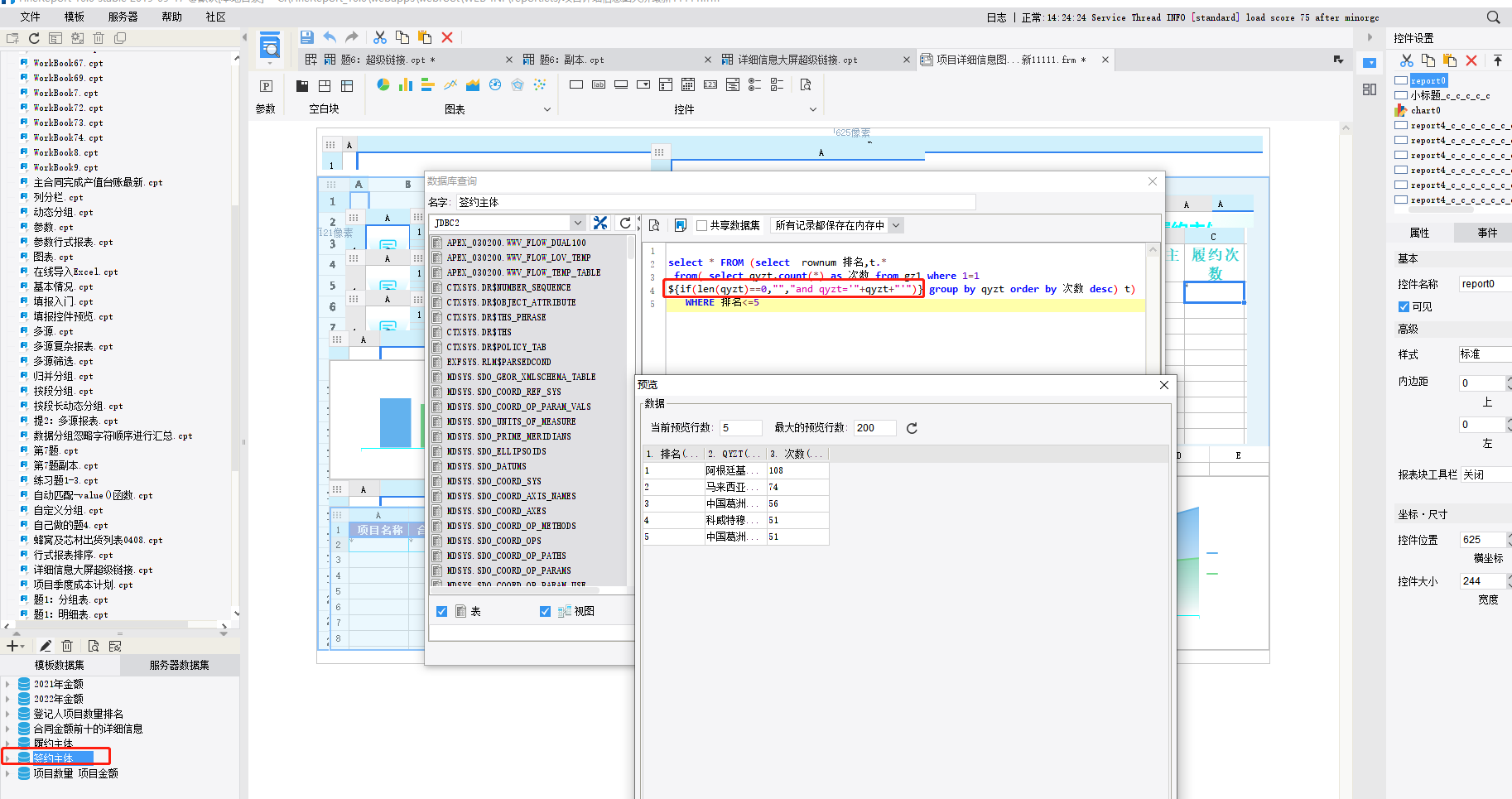Click the 名字 dataset name field
Image resolution: width=1512 pixels, height=799 pixels.
click(715, 202)
